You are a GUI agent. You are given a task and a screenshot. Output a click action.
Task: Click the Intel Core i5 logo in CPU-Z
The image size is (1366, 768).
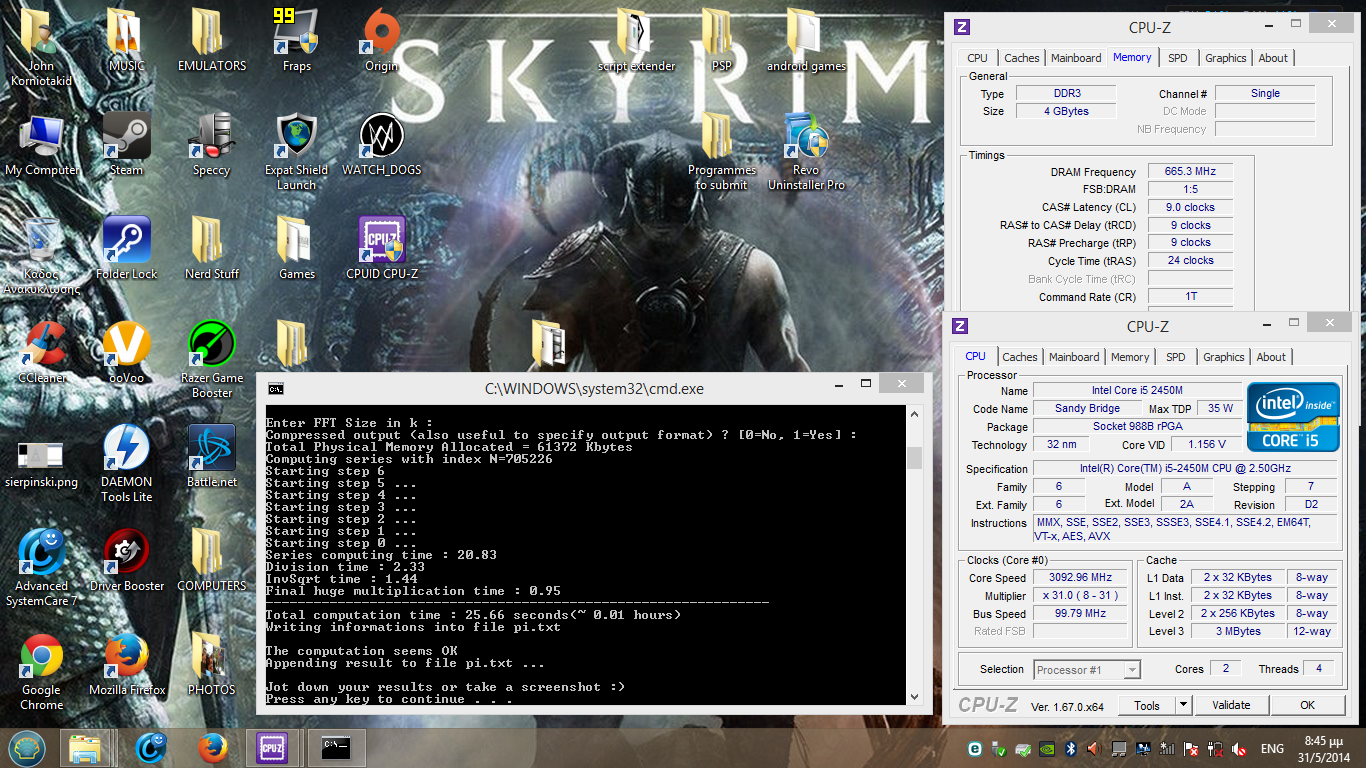[x=1293, y=417]
